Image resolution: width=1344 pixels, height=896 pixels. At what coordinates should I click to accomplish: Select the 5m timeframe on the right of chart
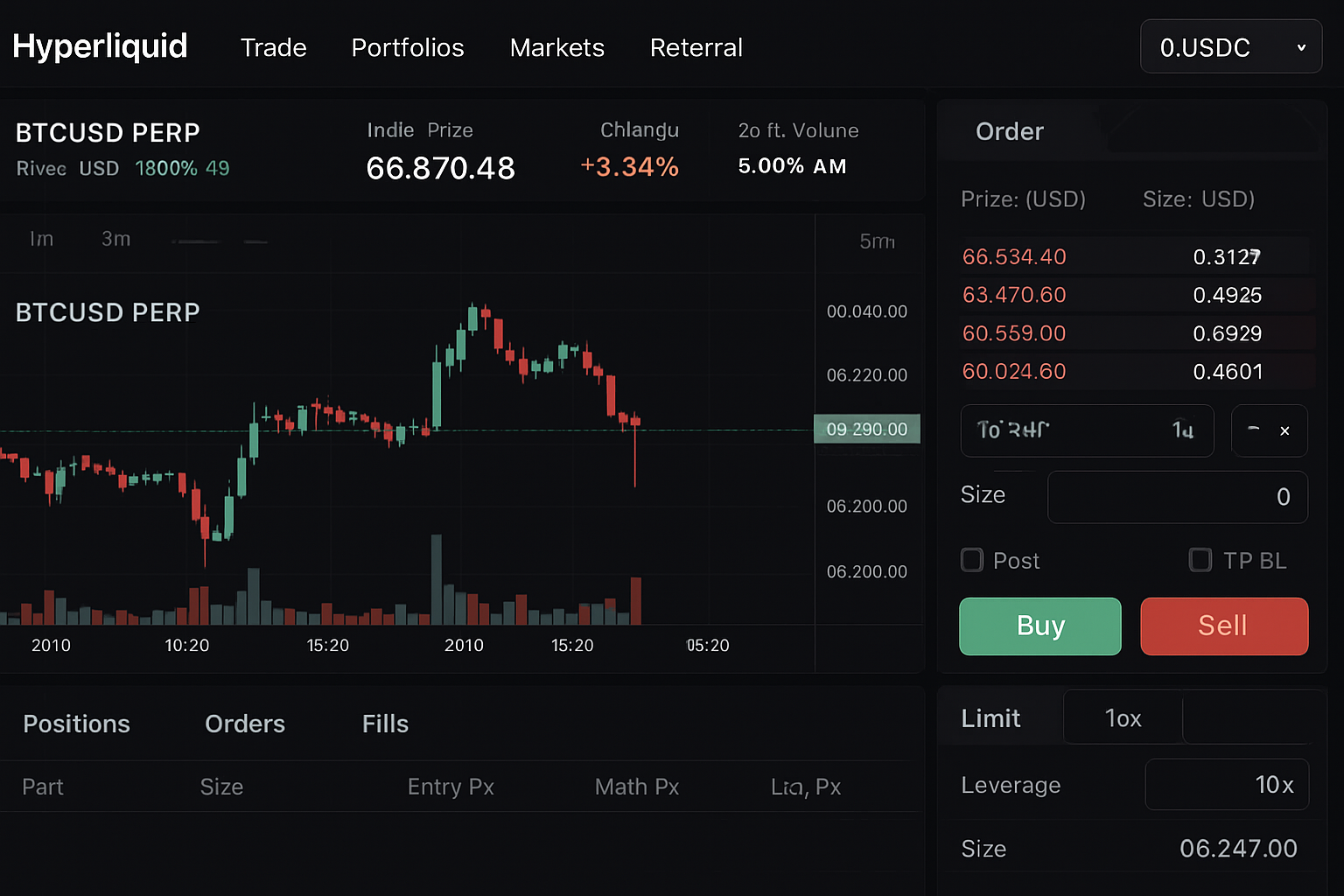point(877,241)
